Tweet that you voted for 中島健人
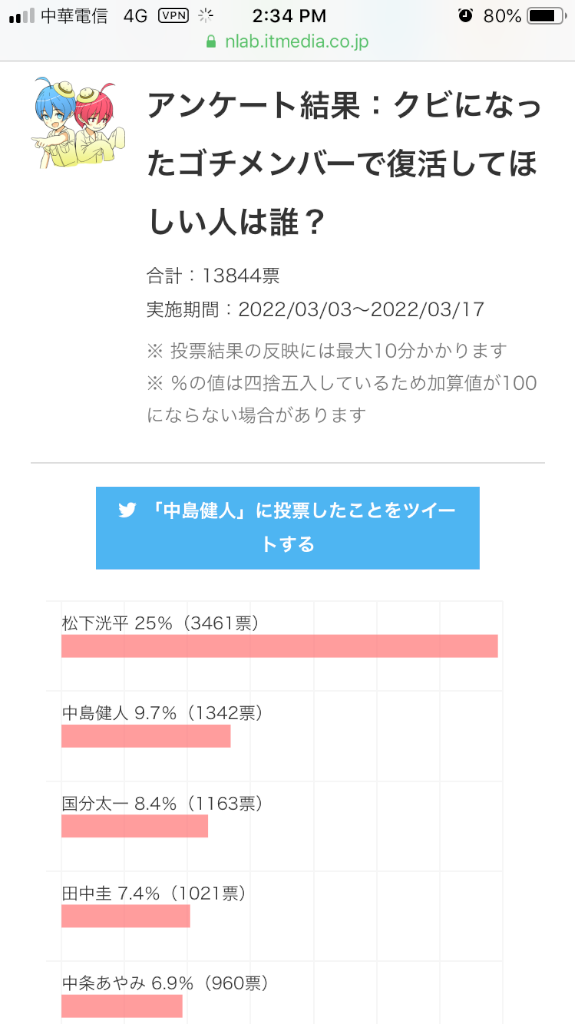This screenshot has height=1024, width=576. pos(288,528)
